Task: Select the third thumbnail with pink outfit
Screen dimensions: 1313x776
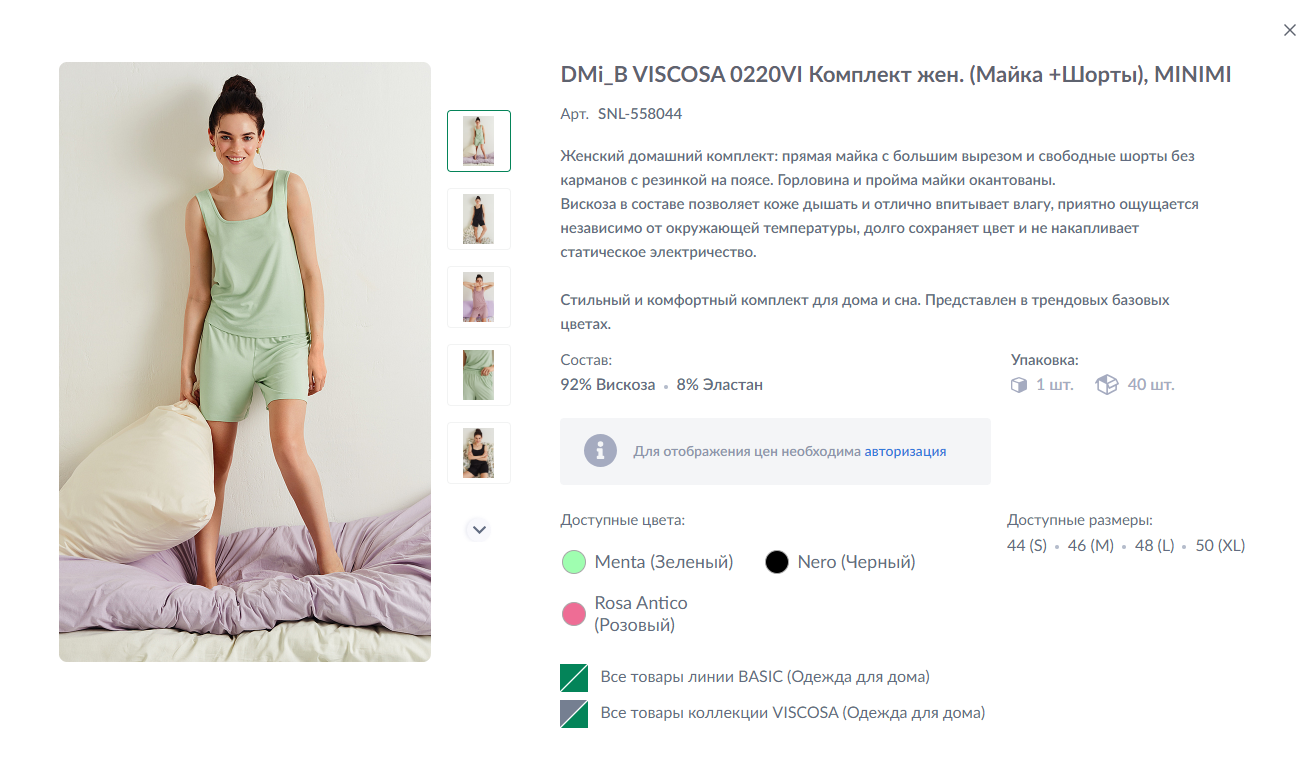Action: click(479, 297)
